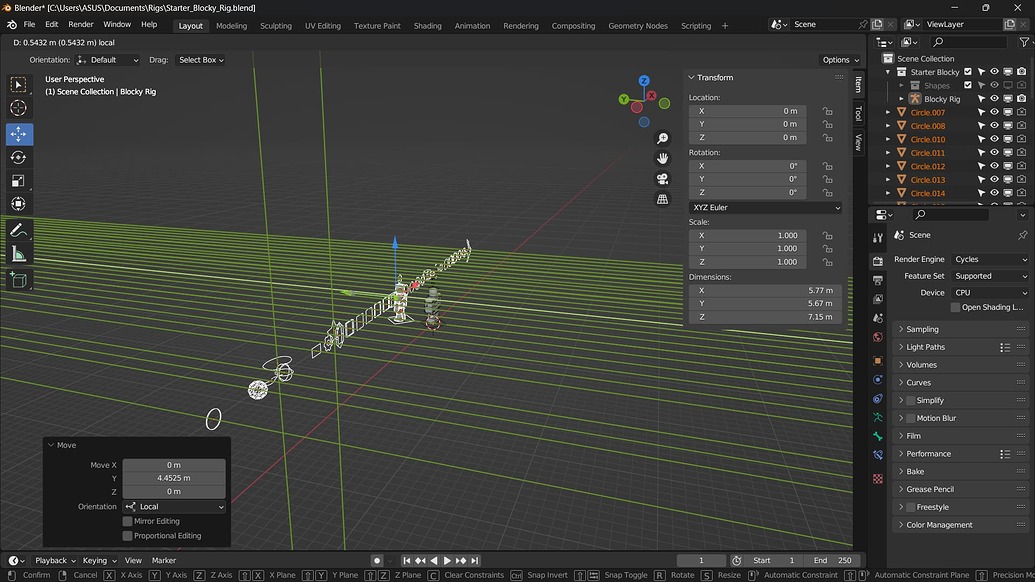Open the File menu
Image resolution: width=1035 pixels, height=582 pixels.
click(x=29, y=24)
